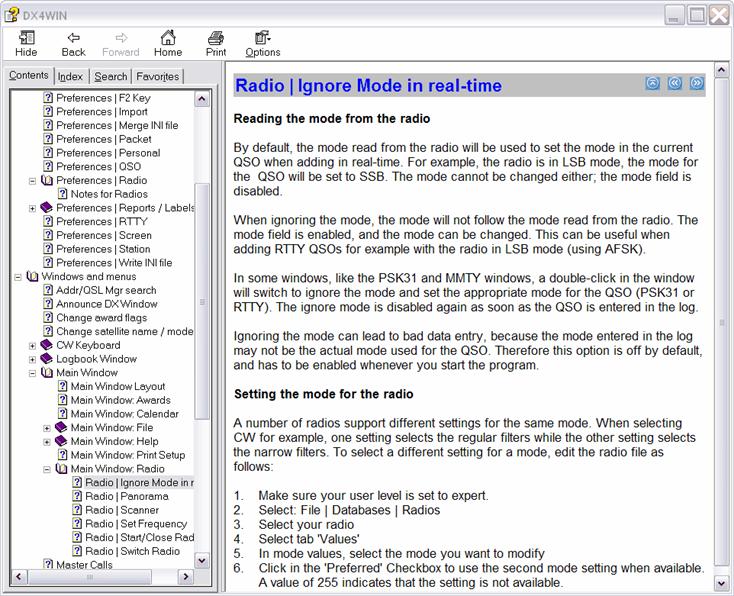
Task: Expand the Main Window: File node
Action: [47, 428]
